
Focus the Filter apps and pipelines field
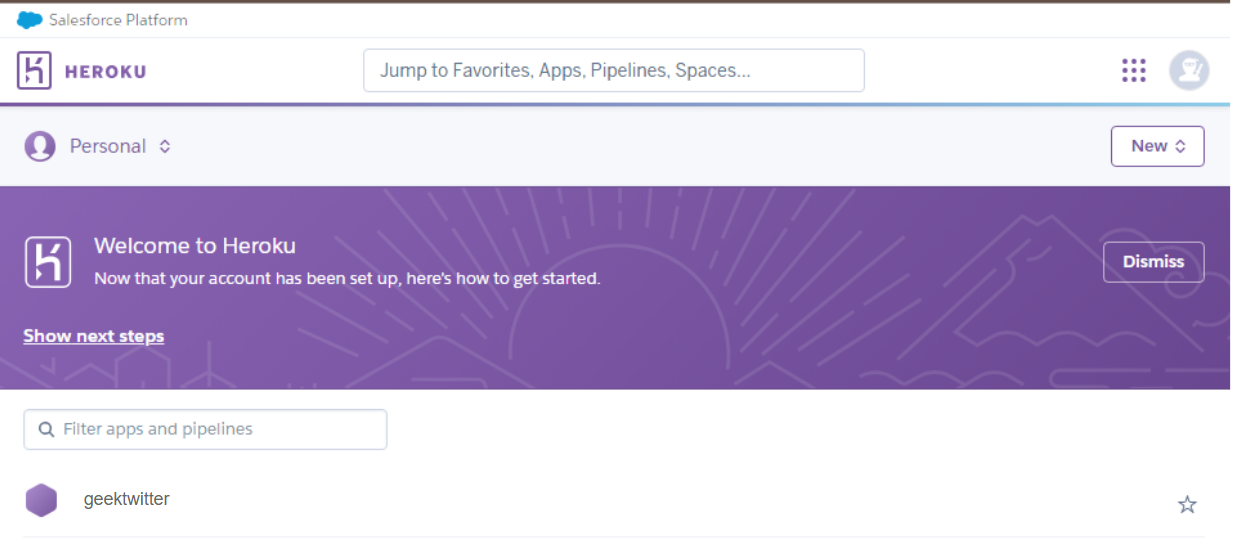[205, 430]
